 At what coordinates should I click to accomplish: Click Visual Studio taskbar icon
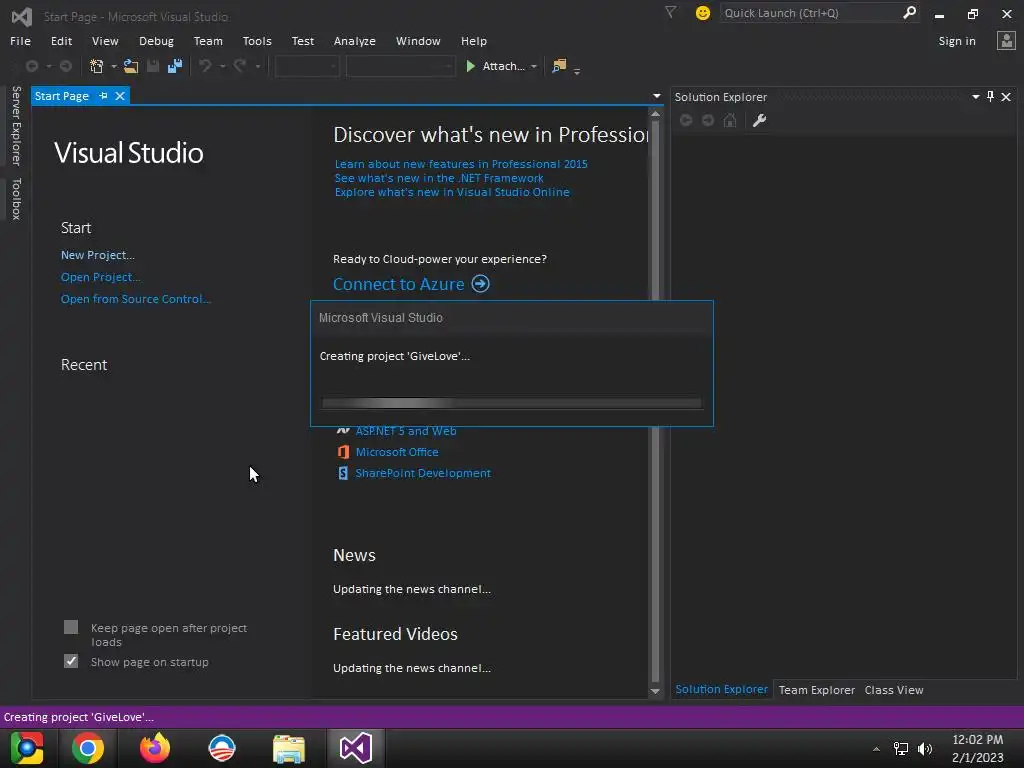(x=355, y=748)
